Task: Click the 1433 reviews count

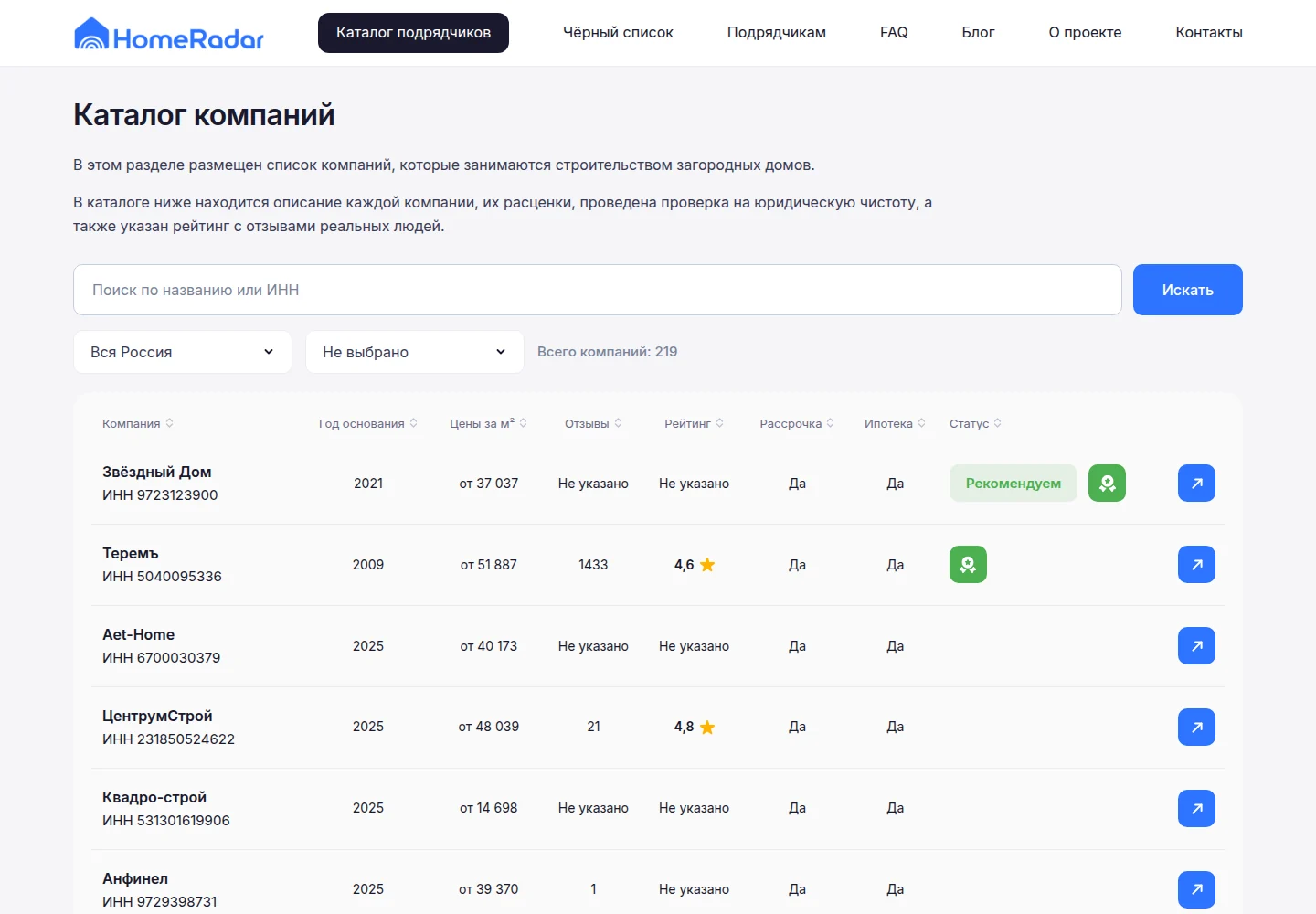Action: (593, 565)
